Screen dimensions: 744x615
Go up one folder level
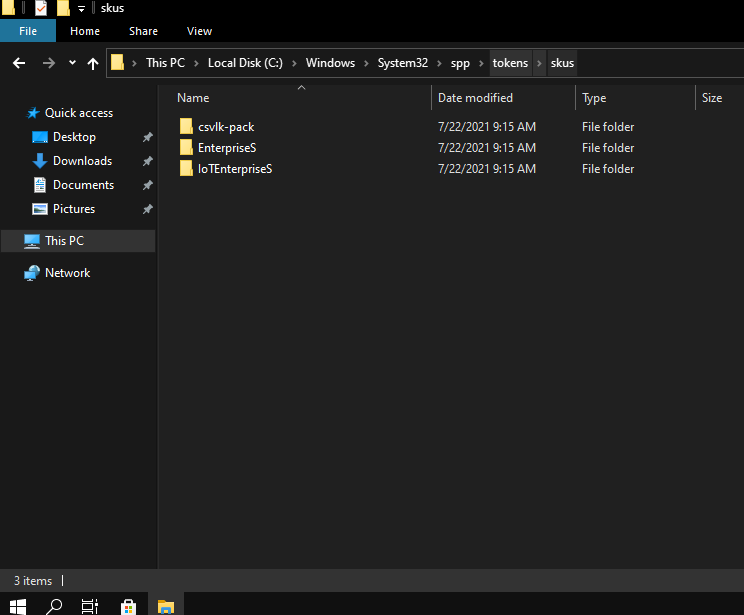[x=93, y=63]
